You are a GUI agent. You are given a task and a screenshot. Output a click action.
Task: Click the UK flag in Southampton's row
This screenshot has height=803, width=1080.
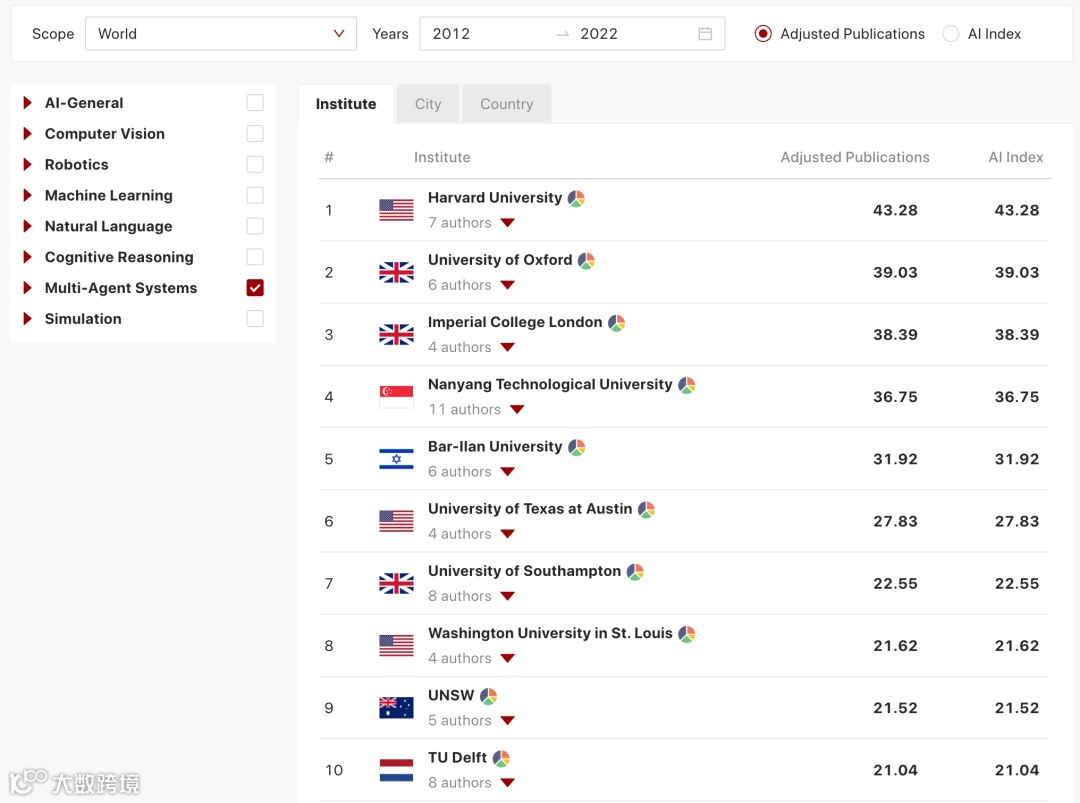(396, 583)
